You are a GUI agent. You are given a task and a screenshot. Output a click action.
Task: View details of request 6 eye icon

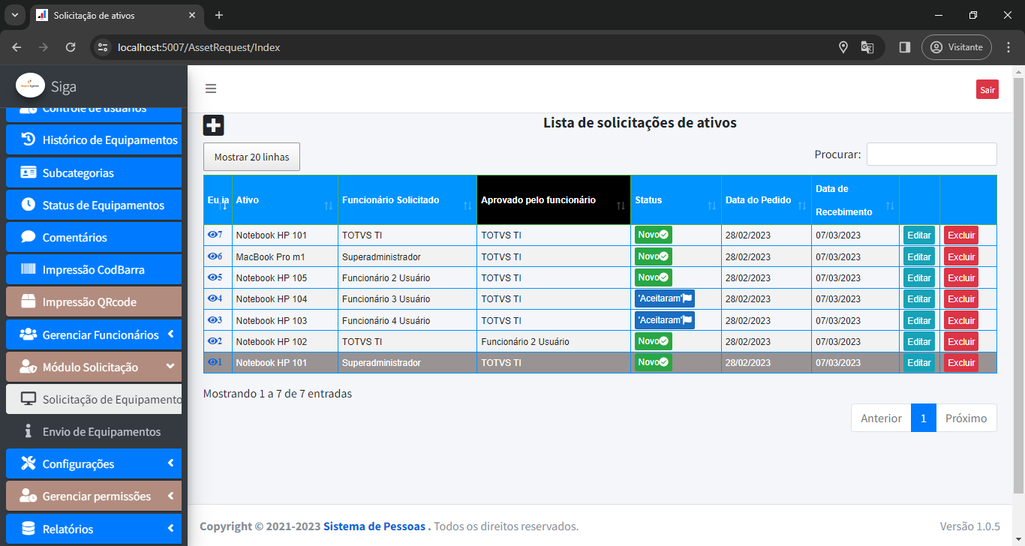212,256
